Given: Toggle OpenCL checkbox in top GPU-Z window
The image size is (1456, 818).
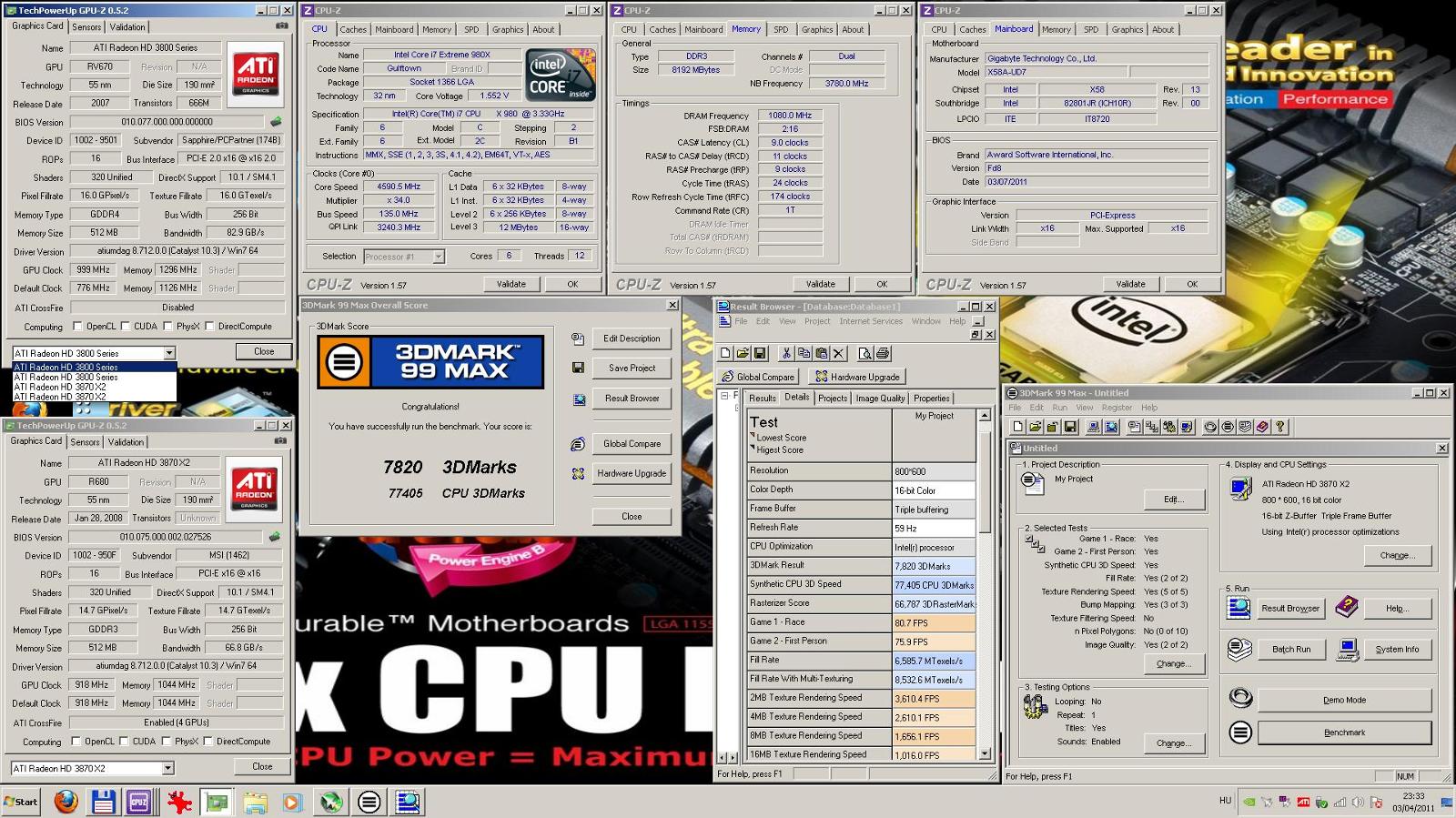Looking at the screenshot, I should (77, 326).
